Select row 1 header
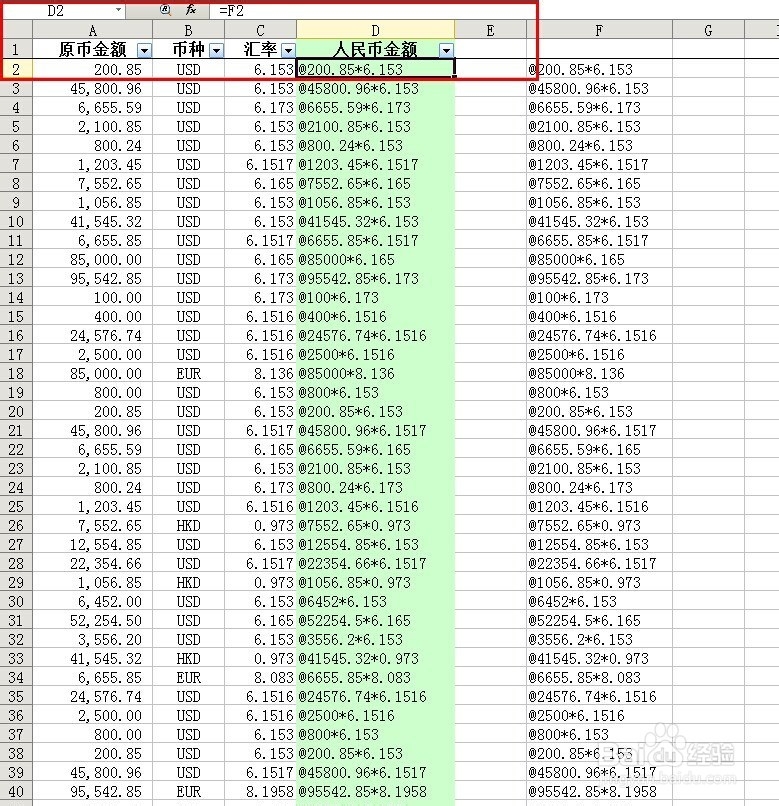779x806 pixels. tap(16, 49)
